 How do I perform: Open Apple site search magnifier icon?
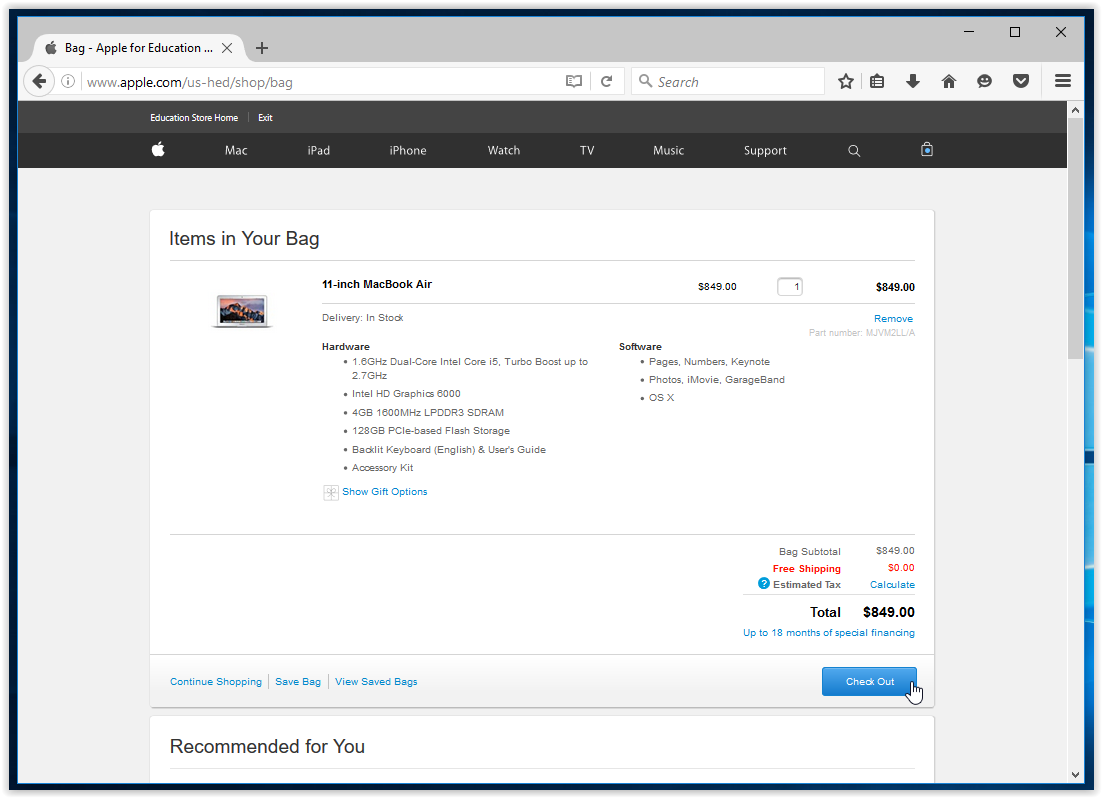[x=854, y=150]
